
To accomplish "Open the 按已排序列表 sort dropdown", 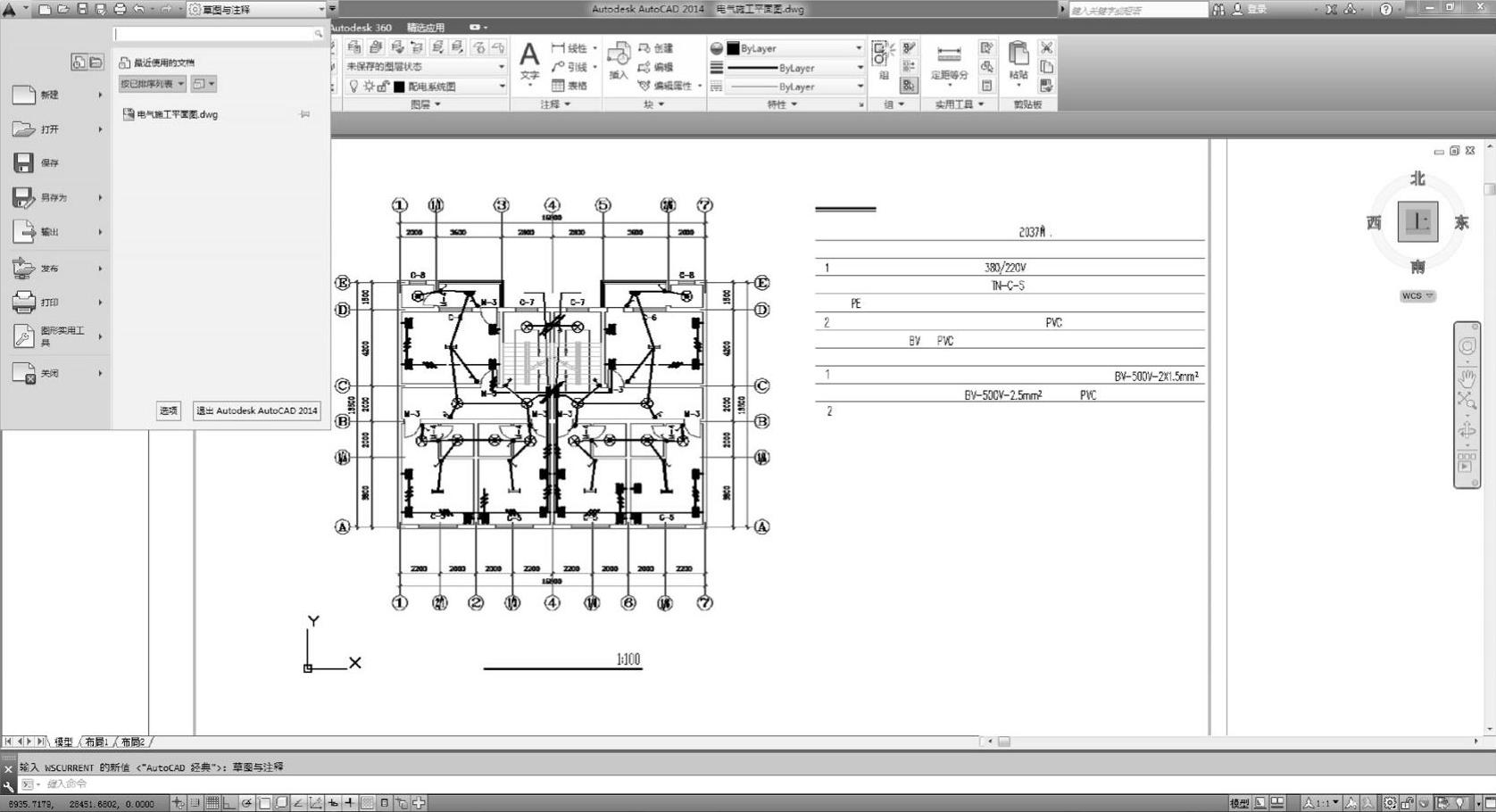I will coord(153,84).
